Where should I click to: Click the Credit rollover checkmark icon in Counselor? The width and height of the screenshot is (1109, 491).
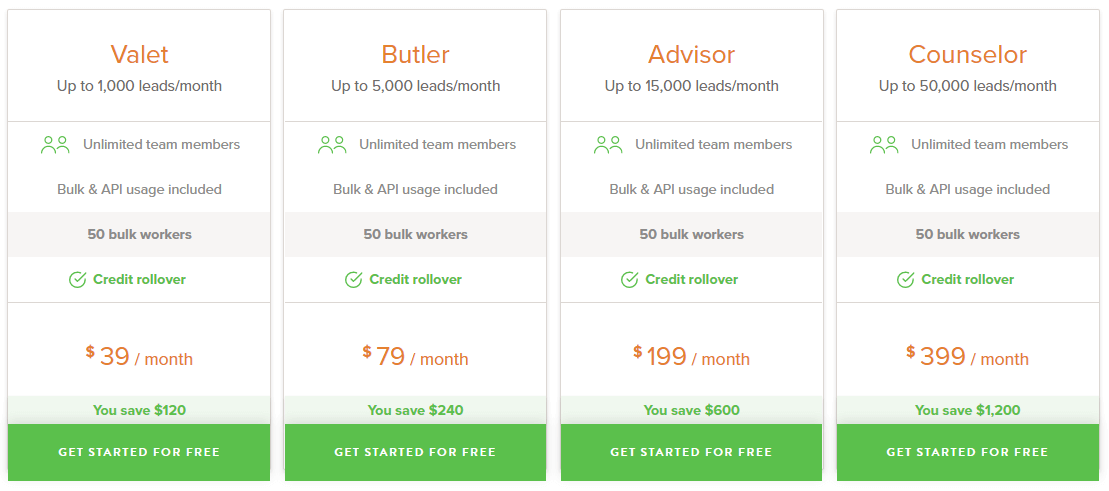point(905,279)
